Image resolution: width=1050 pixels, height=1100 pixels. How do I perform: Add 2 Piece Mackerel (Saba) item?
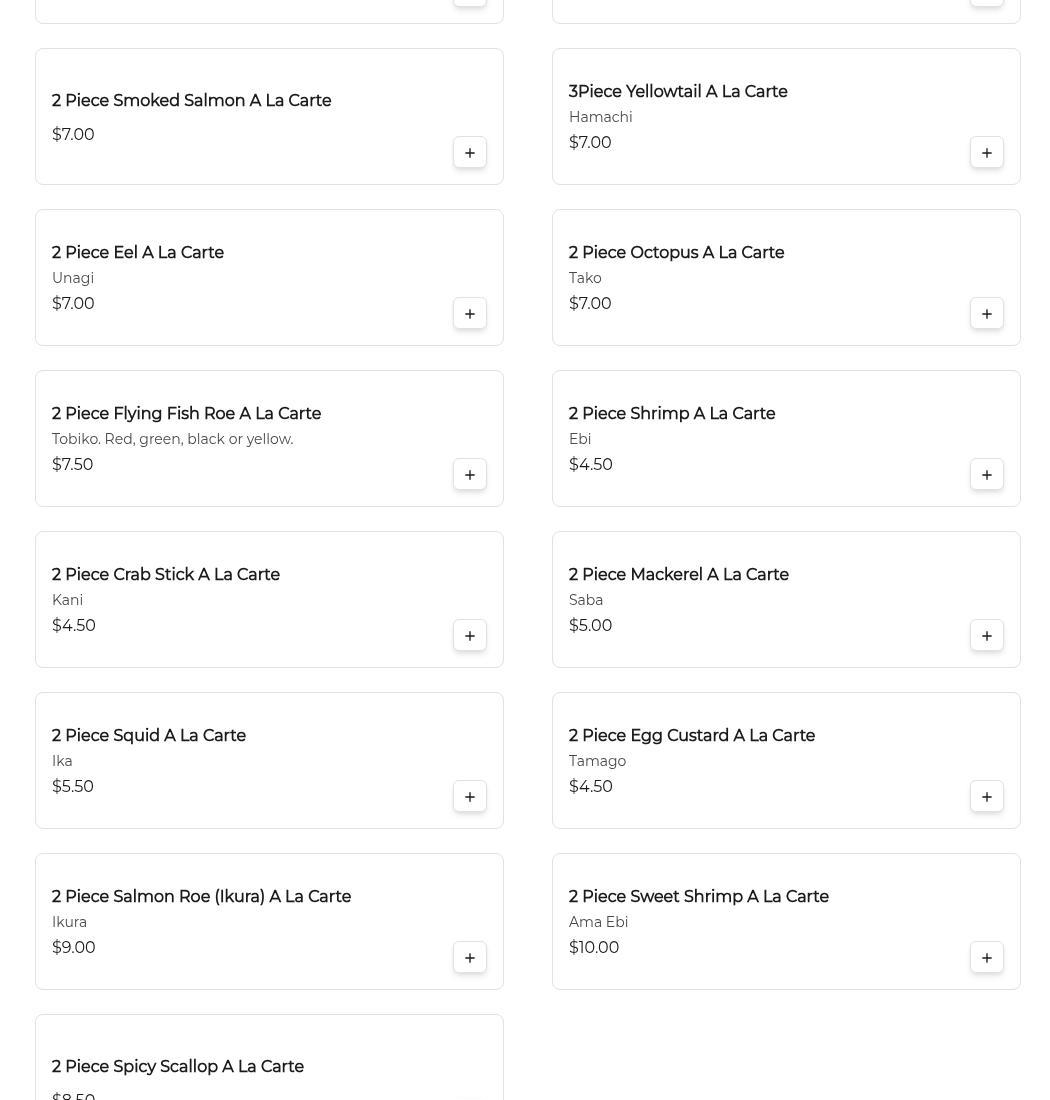click(986, 636)
